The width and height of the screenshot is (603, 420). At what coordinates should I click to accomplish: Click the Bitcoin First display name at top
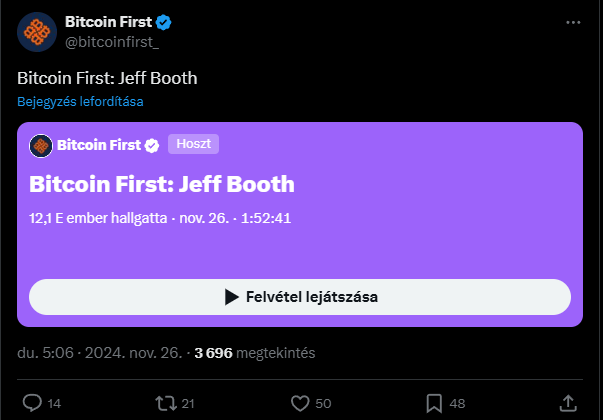click(x=108, y=22)
